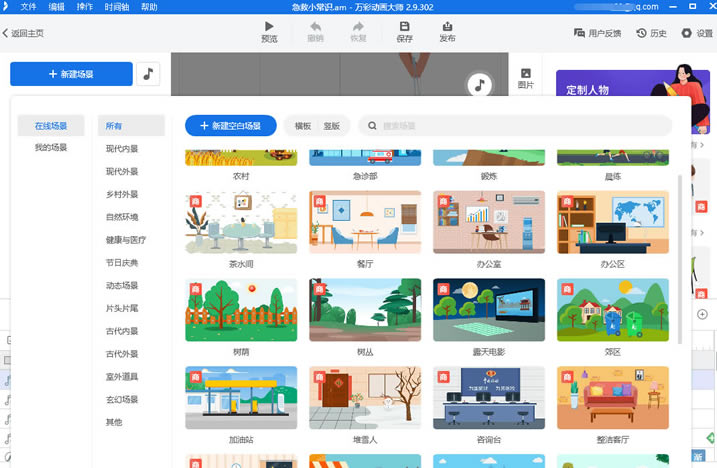The width and height of the screenshot is (717, 468).
Task: Select 室外道具 category
Action: pos(122,377)
